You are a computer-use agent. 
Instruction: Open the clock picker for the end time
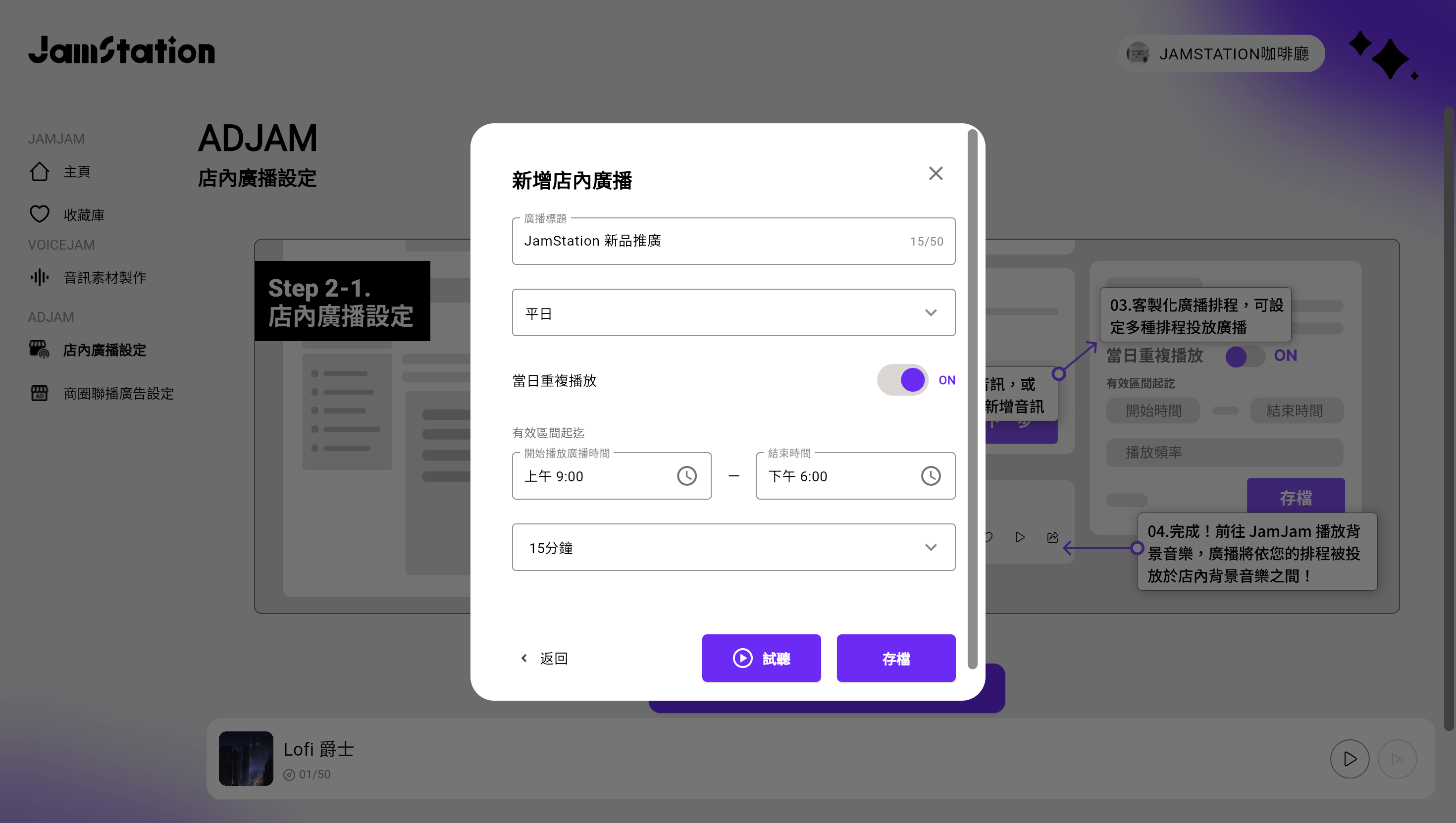click(931, 476)
